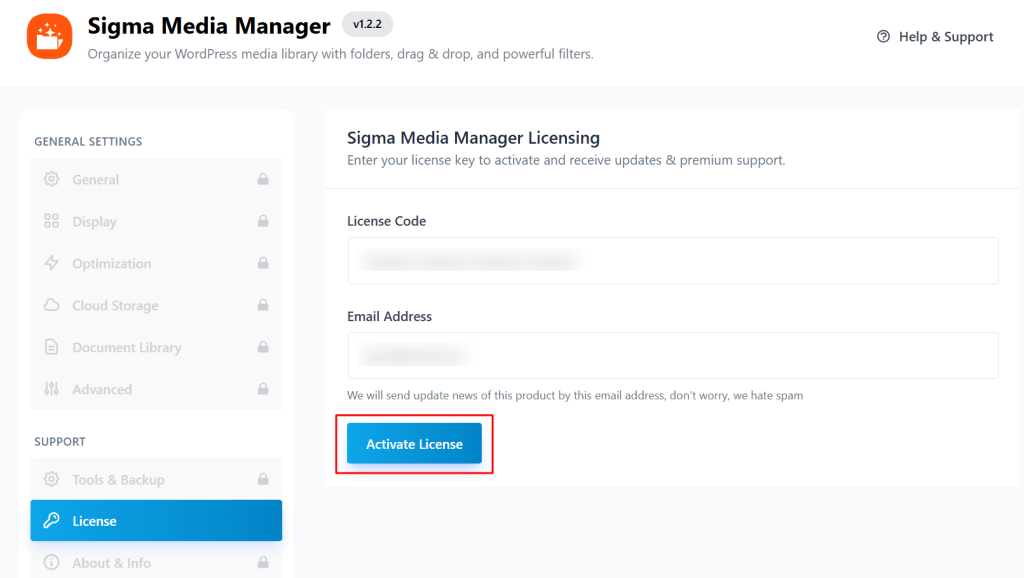Screen dimensions: 1024x578
Task: Click the v1.2.2 version badge
Action: coord(367,24)
